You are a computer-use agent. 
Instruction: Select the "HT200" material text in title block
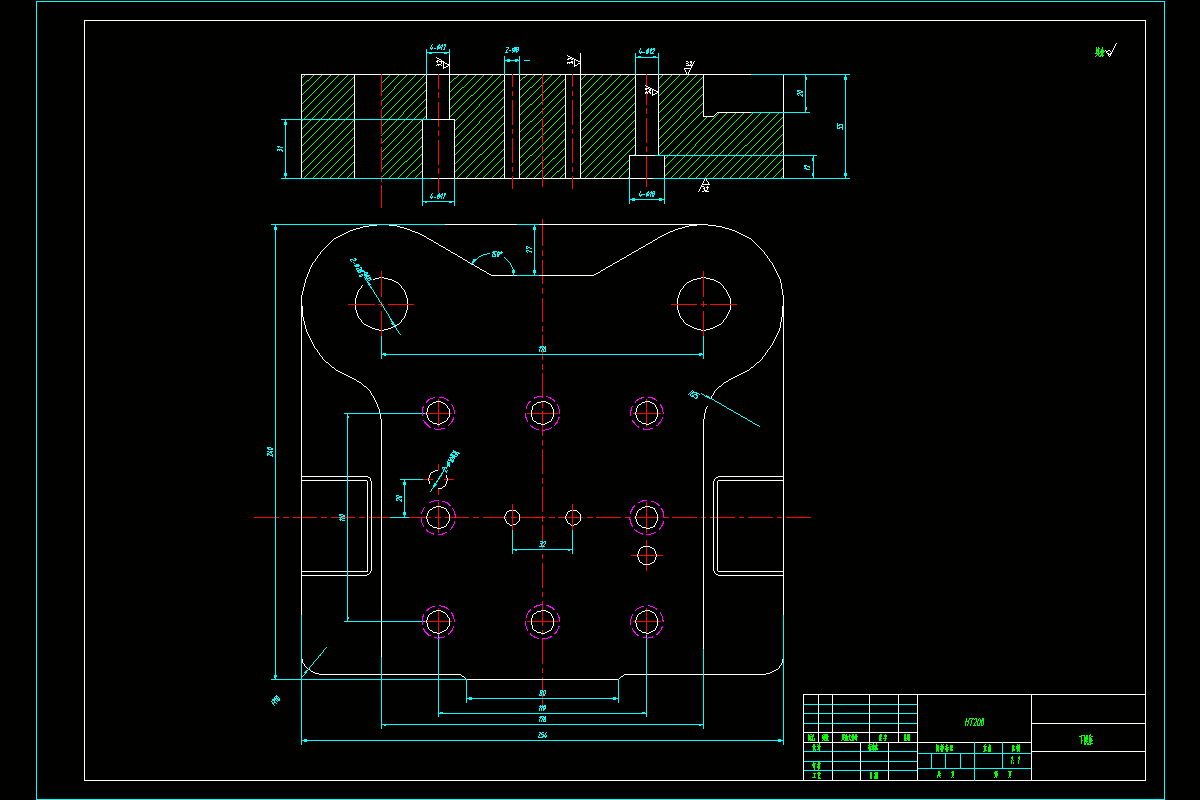[x=974, y=721]
